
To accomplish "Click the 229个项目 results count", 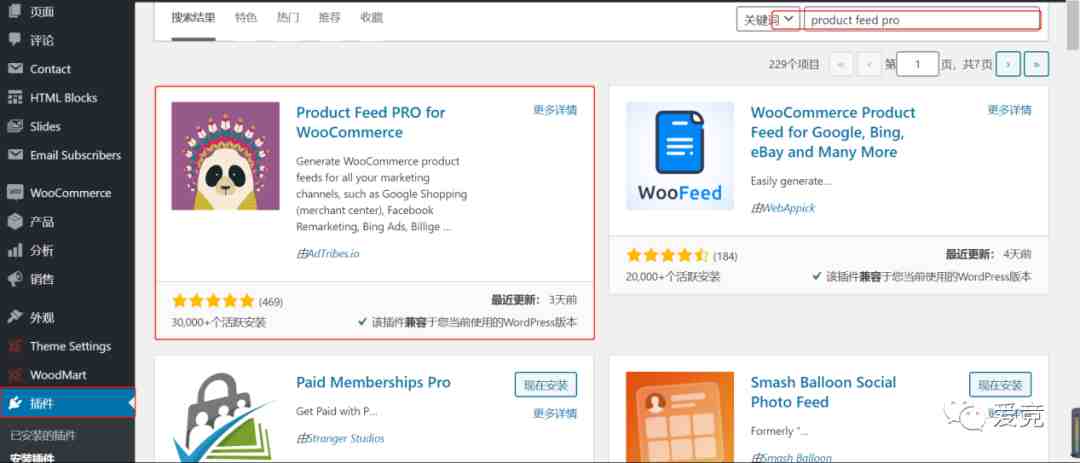I will [794, 64].
